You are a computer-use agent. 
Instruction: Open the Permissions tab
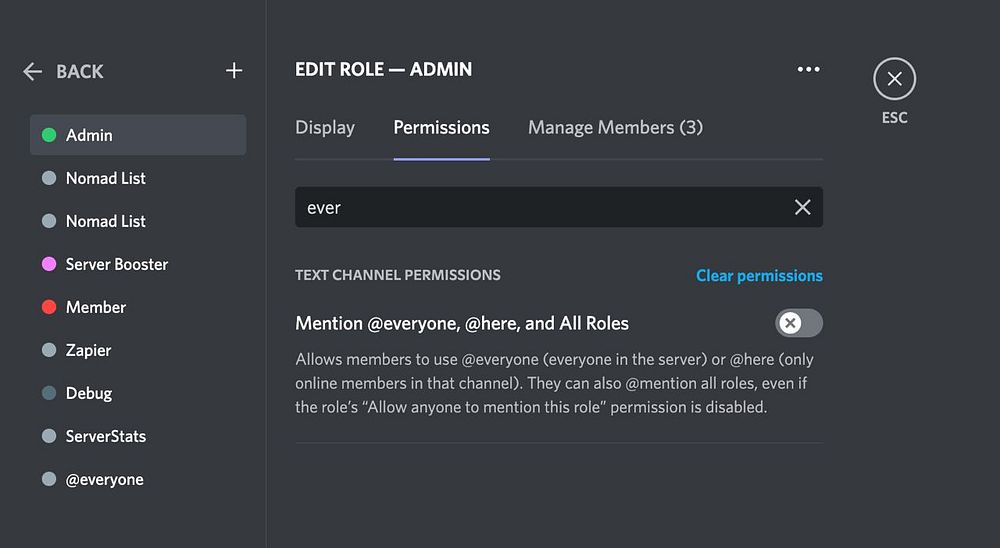441,128
